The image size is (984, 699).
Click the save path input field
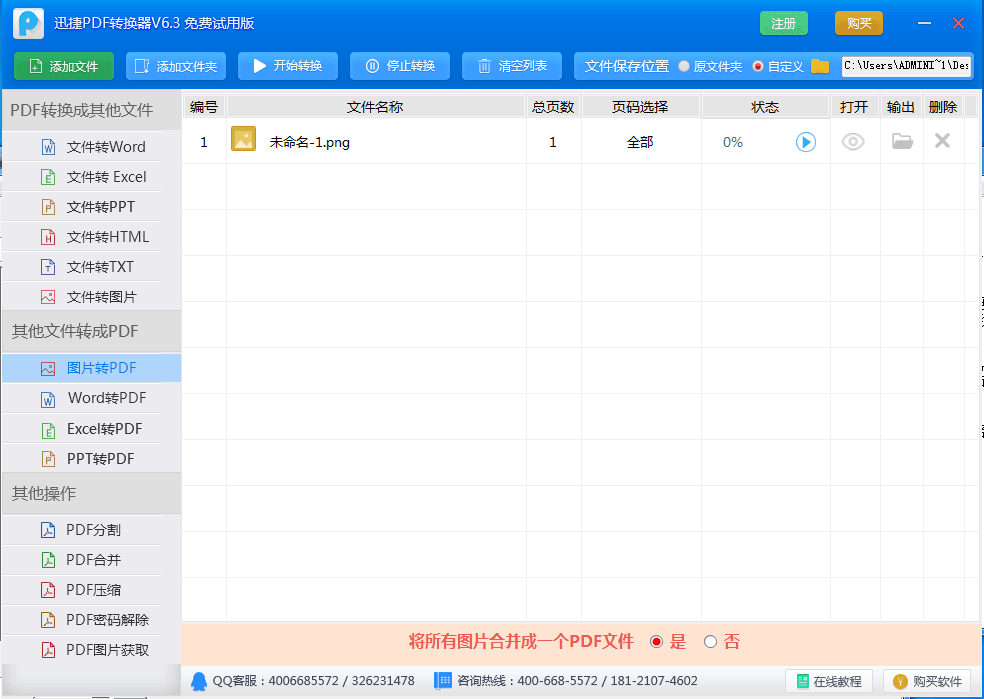(906, 66)
